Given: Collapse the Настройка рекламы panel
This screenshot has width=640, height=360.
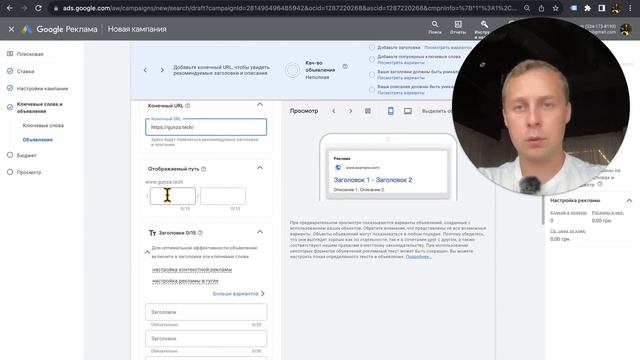Looking at the screenshot, I should pos(629,200).
